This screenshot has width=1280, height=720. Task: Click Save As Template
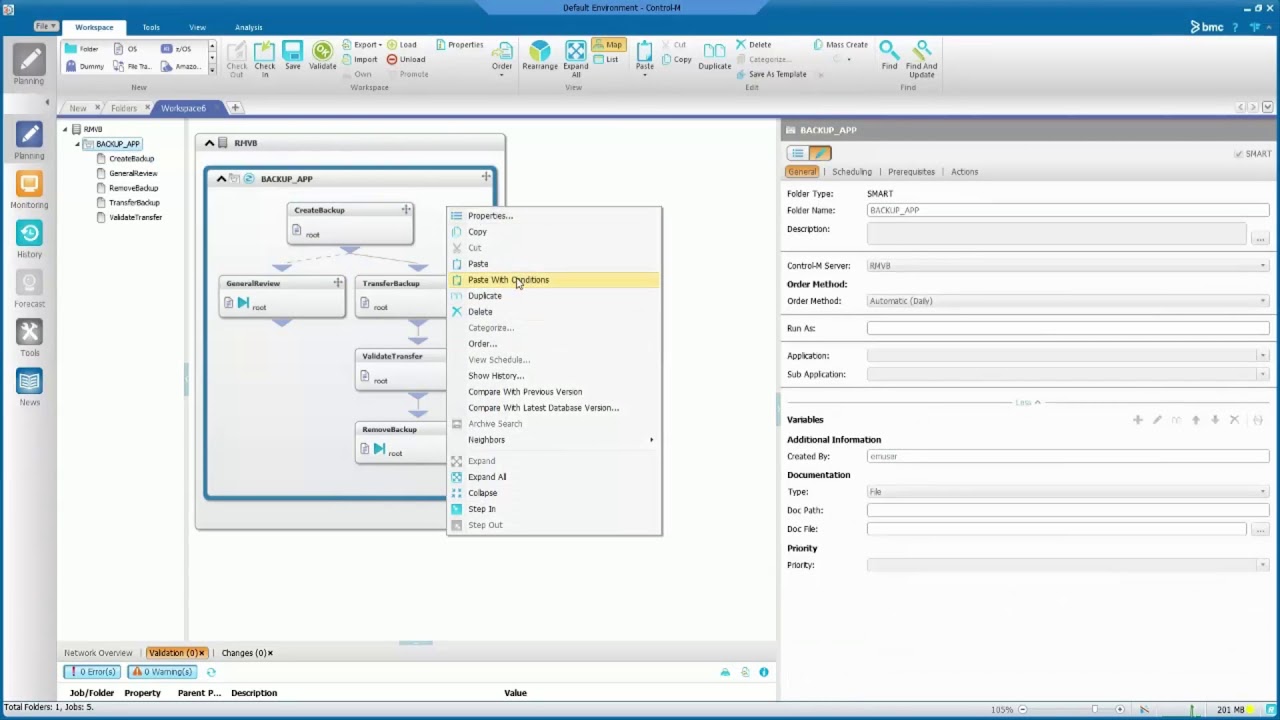[x=771, y=74]
